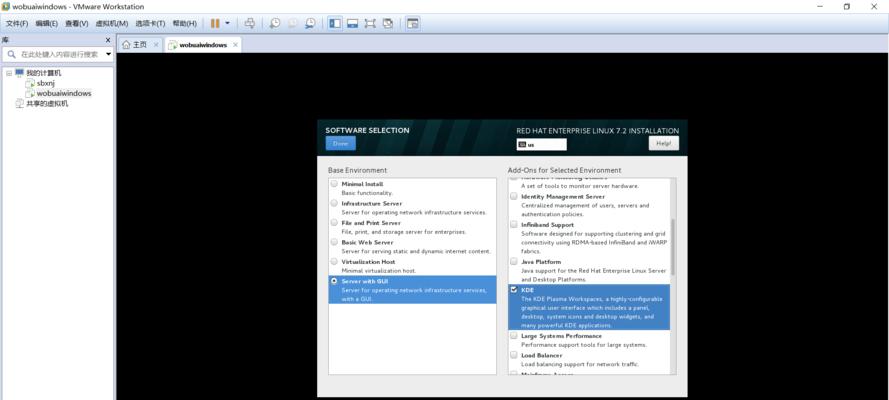Click the Done button in Software Selection
The height and width of the screenshot is (400, 889).
tap(340, 143)
